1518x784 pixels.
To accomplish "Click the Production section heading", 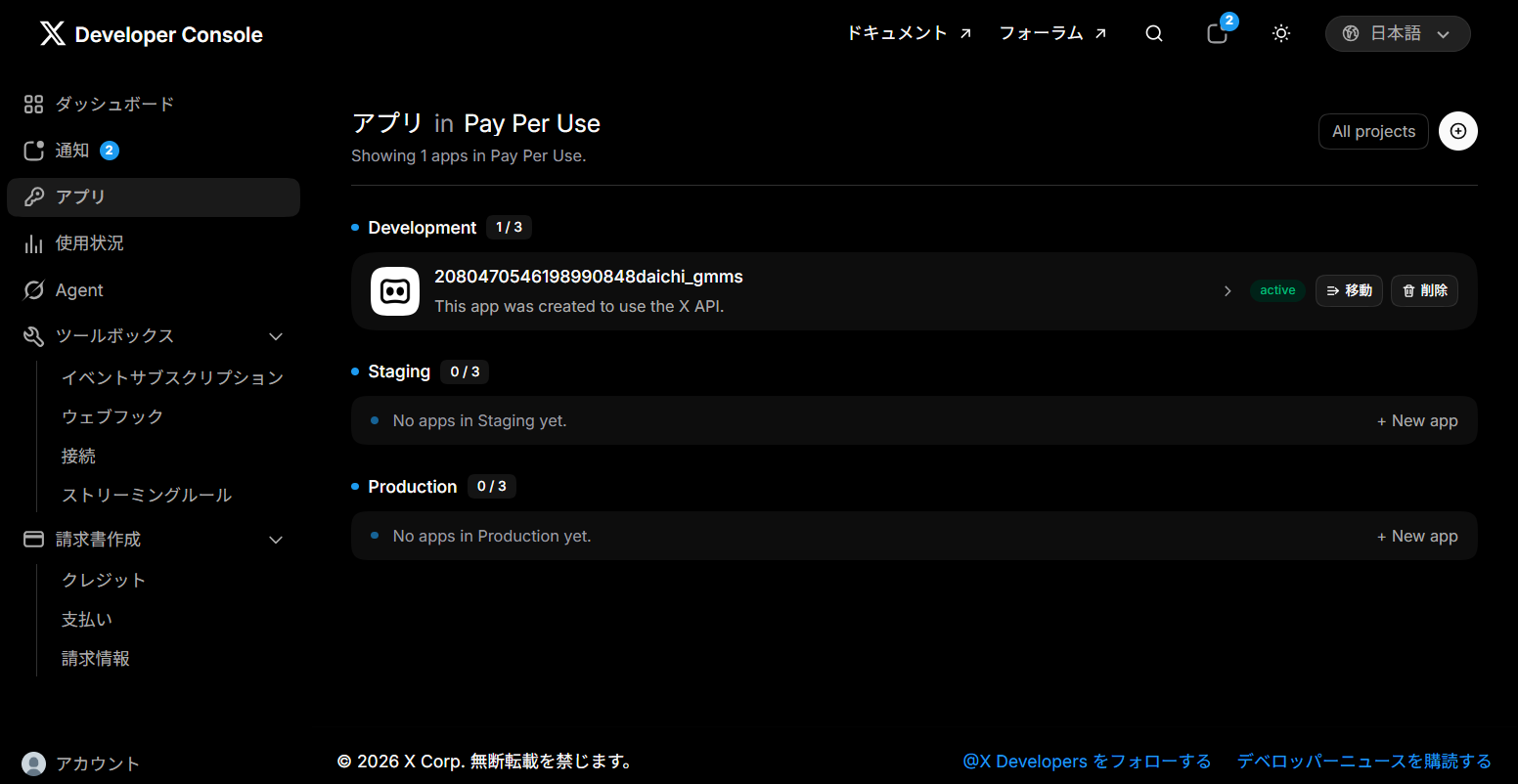I will (x=413, y=487).
